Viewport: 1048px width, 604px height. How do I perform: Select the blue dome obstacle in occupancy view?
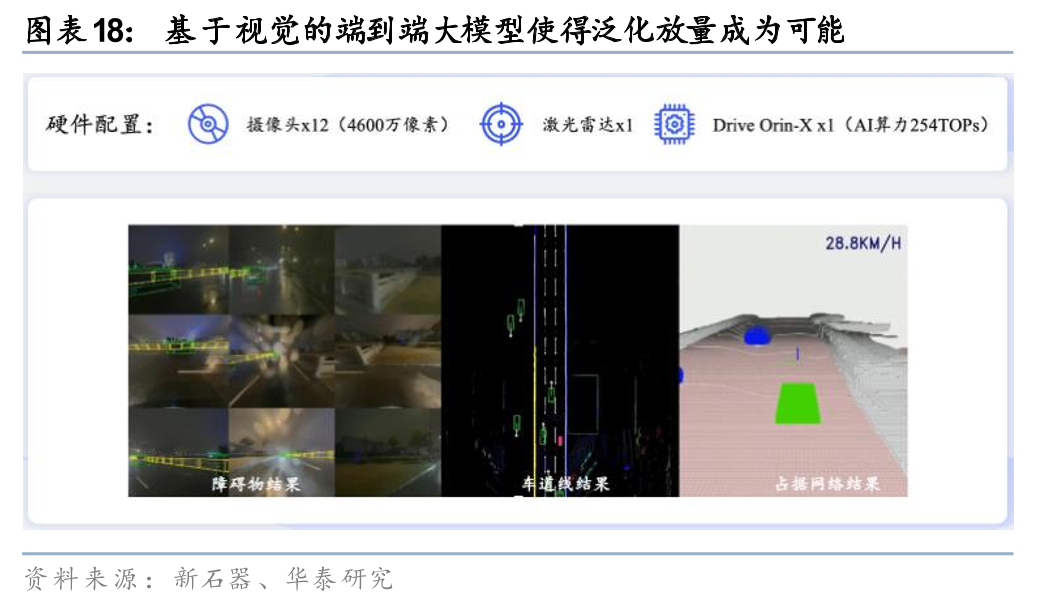tap(763, 336)
